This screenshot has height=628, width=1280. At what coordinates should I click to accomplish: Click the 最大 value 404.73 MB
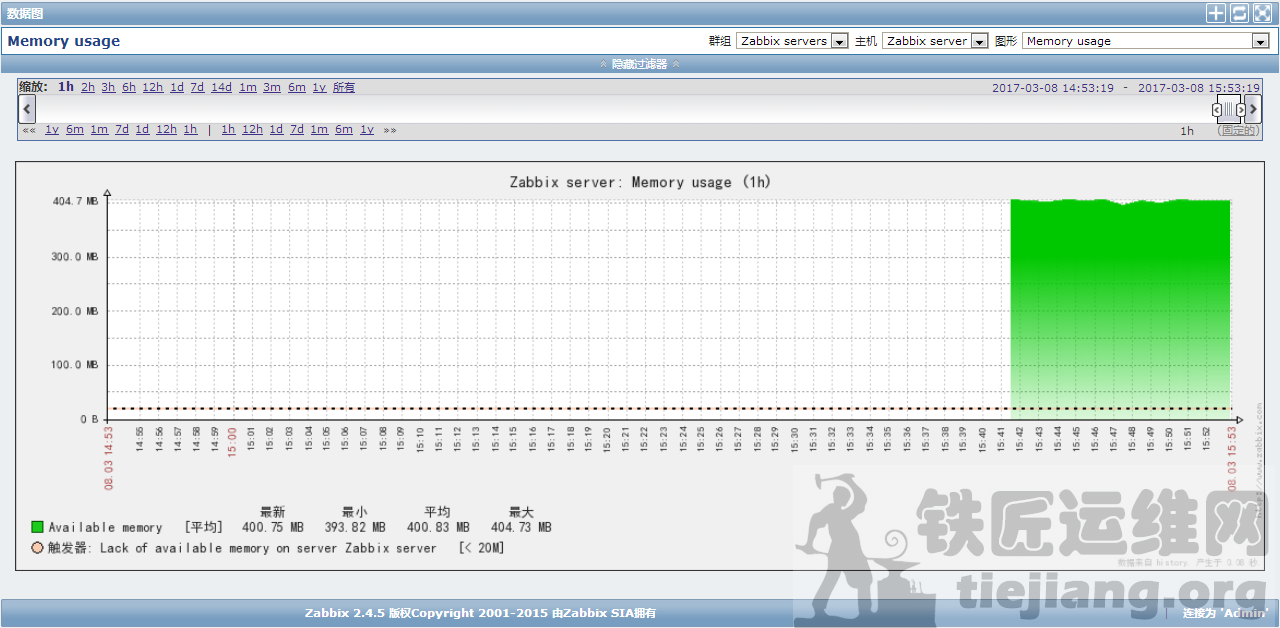(x=521, y=527)
